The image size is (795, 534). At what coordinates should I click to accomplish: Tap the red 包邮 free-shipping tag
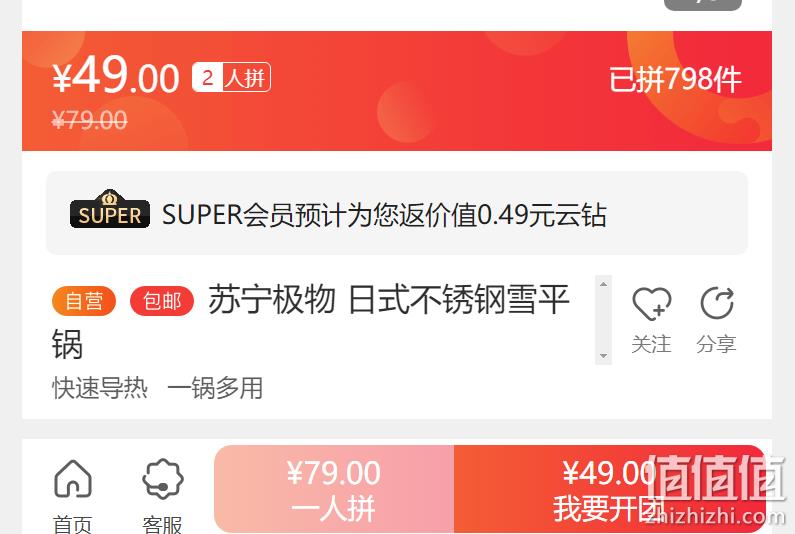(162, 301)
